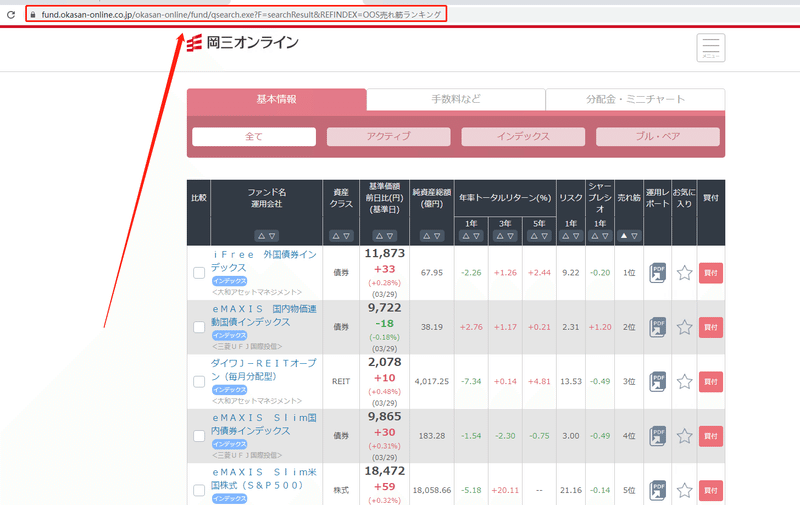This screenshot has height=505, width=800.
Task: Sort descending by 純資産総額 column
Action: [x=437, y=236]
